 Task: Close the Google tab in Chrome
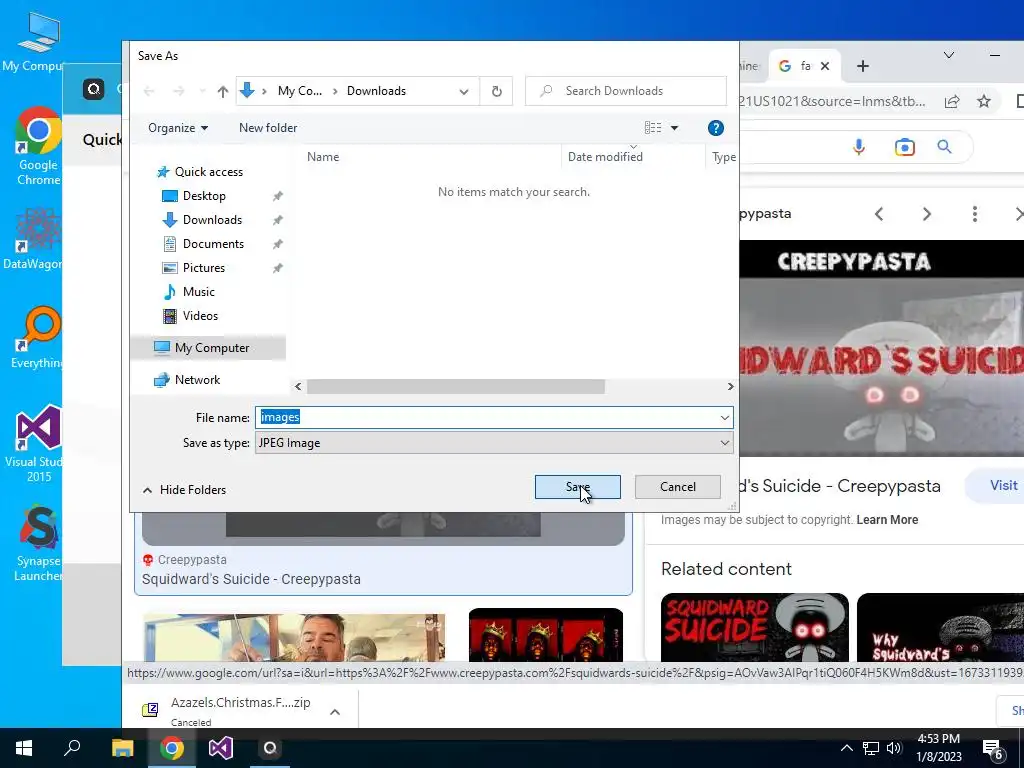825,66
